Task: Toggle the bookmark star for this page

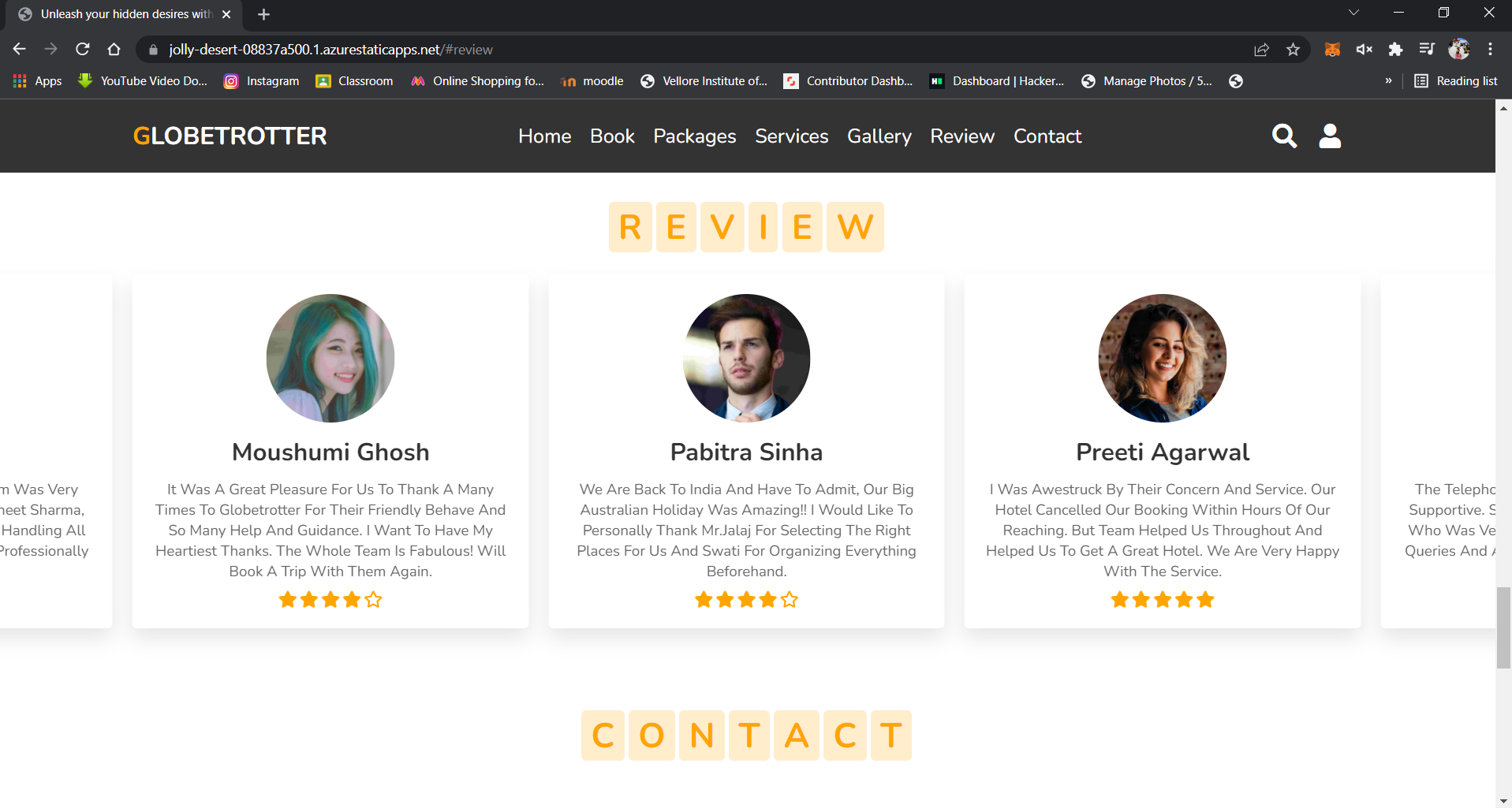Action: pos(1293,49)
